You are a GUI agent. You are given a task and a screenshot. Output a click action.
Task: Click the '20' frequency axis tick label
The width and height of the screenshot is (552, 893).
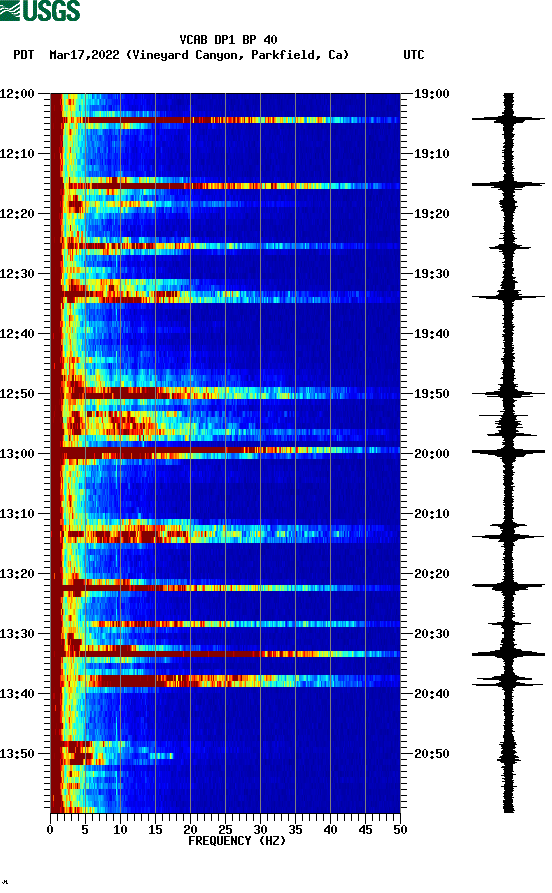coord(190,830)
